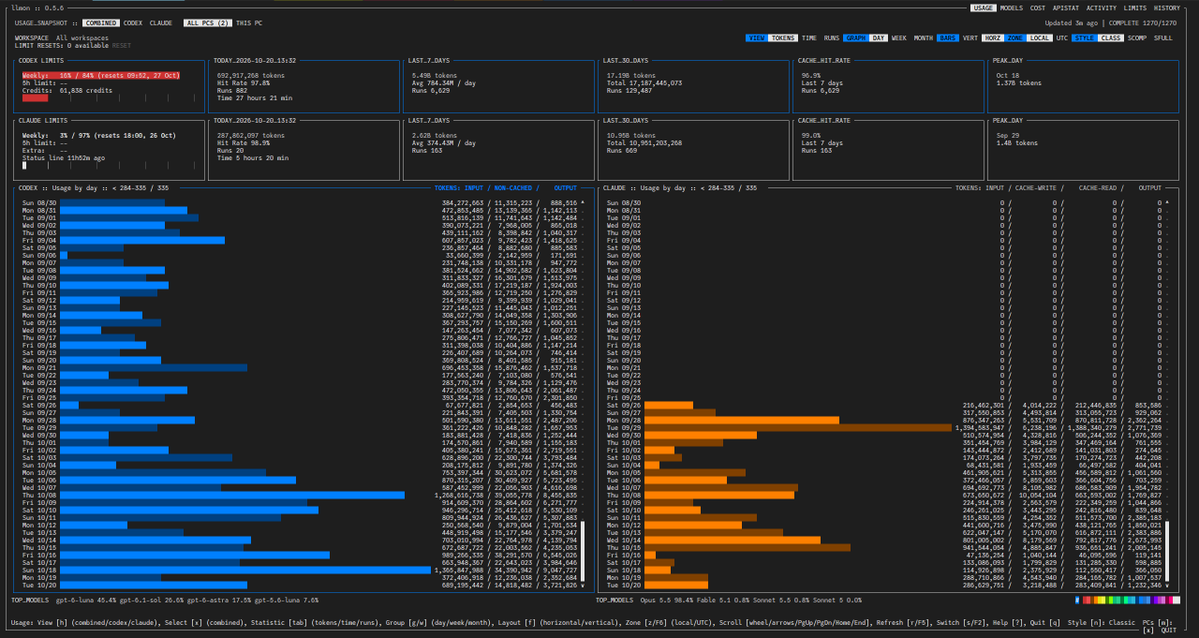
Task: Choose the CLASS style
Action: click(x=1110, y=38)
